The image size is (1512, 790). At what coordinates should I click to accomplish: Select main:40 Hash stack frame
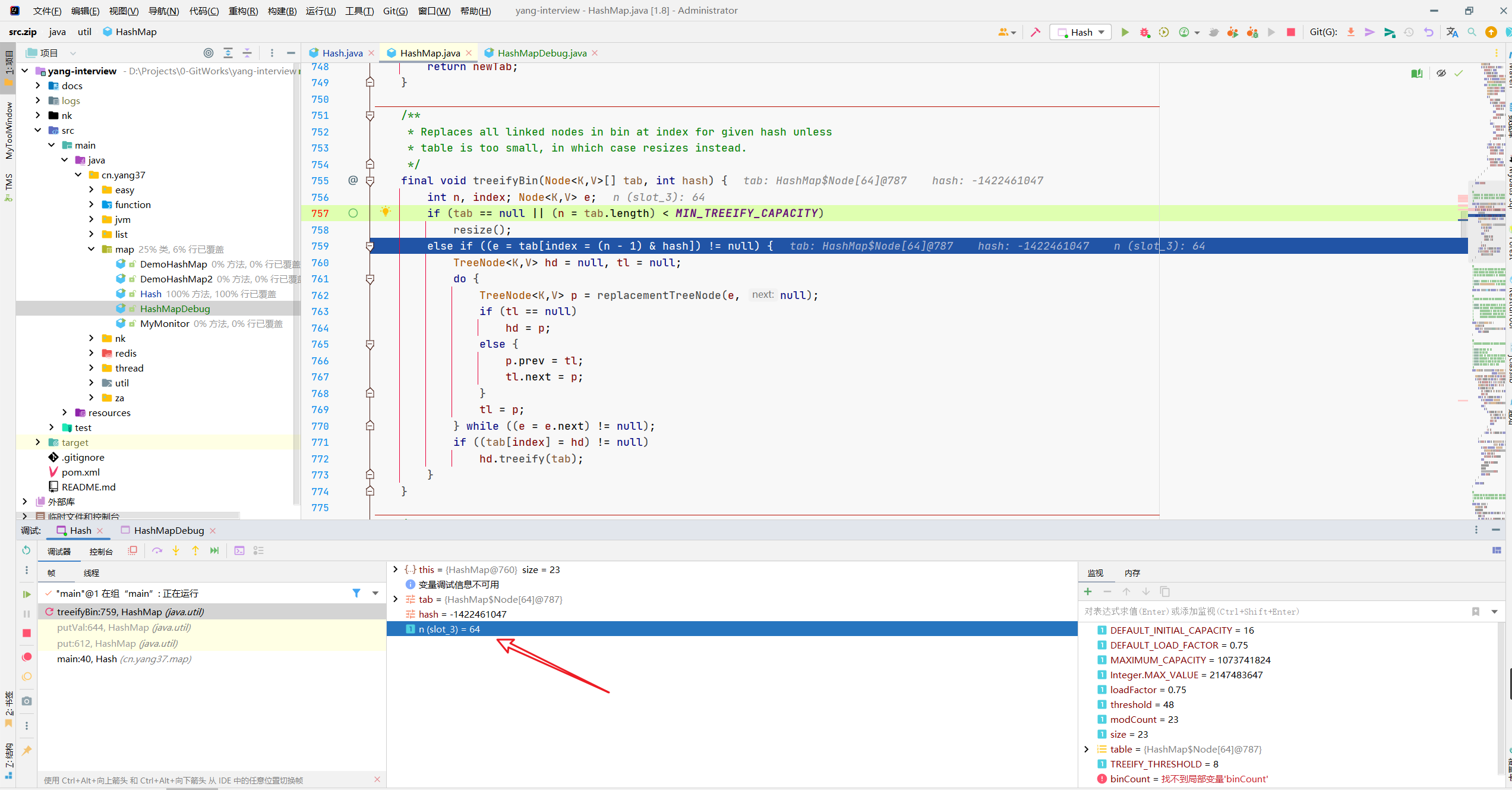(212, 659)
